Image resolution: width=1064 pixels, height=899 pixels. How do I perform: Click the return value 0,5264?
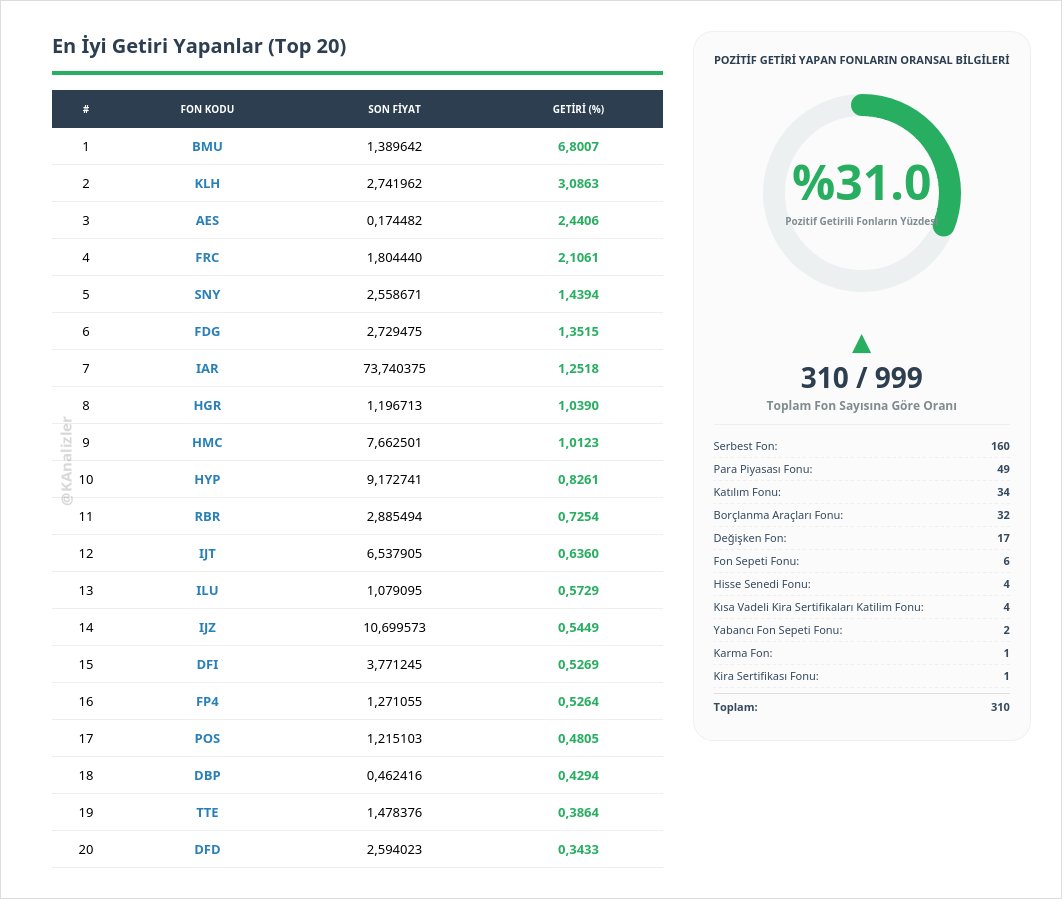point(578,702)
